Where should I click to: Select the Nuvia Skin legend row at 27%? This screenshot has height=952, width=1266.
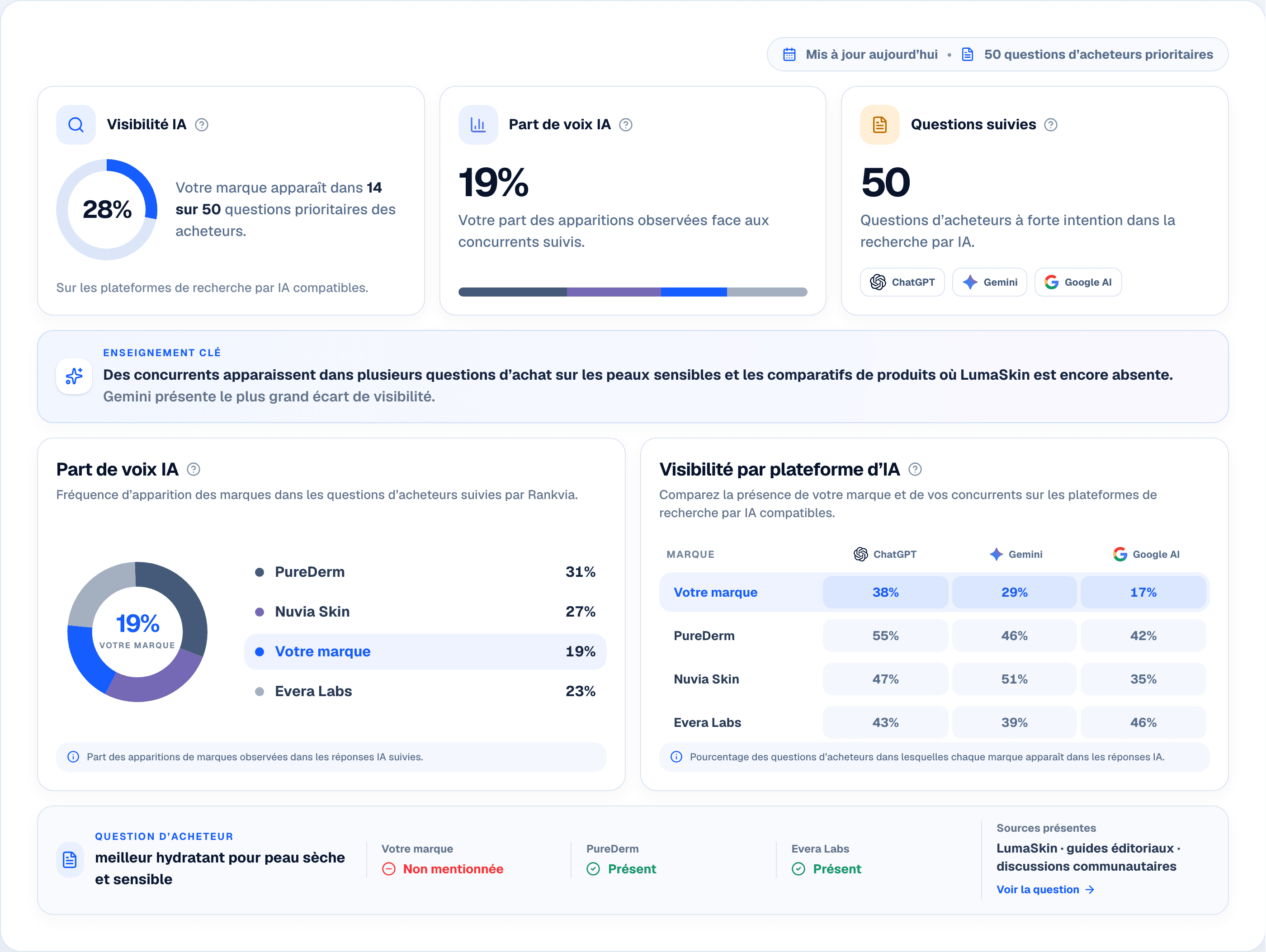(x=425, y=612)
